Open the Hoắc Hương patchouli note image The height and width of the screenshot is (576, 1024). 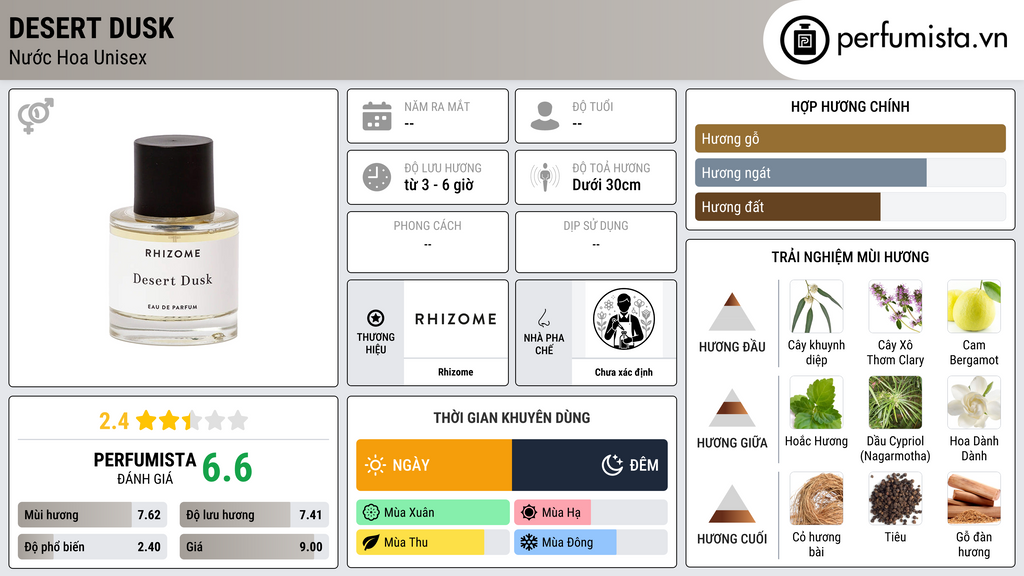tap(816, 403)
